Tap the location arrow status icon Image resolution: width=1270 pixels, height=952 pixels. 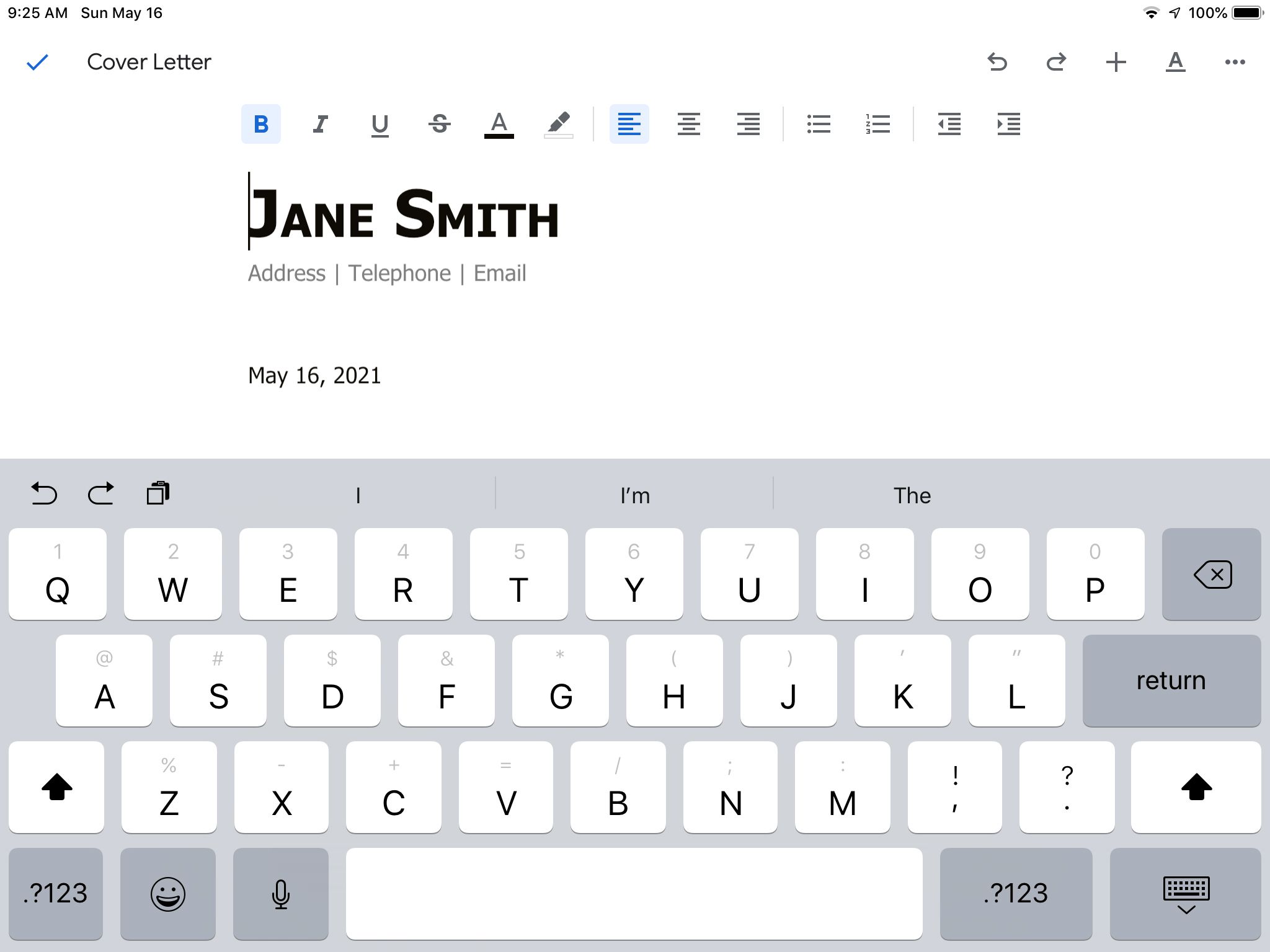1175,13
